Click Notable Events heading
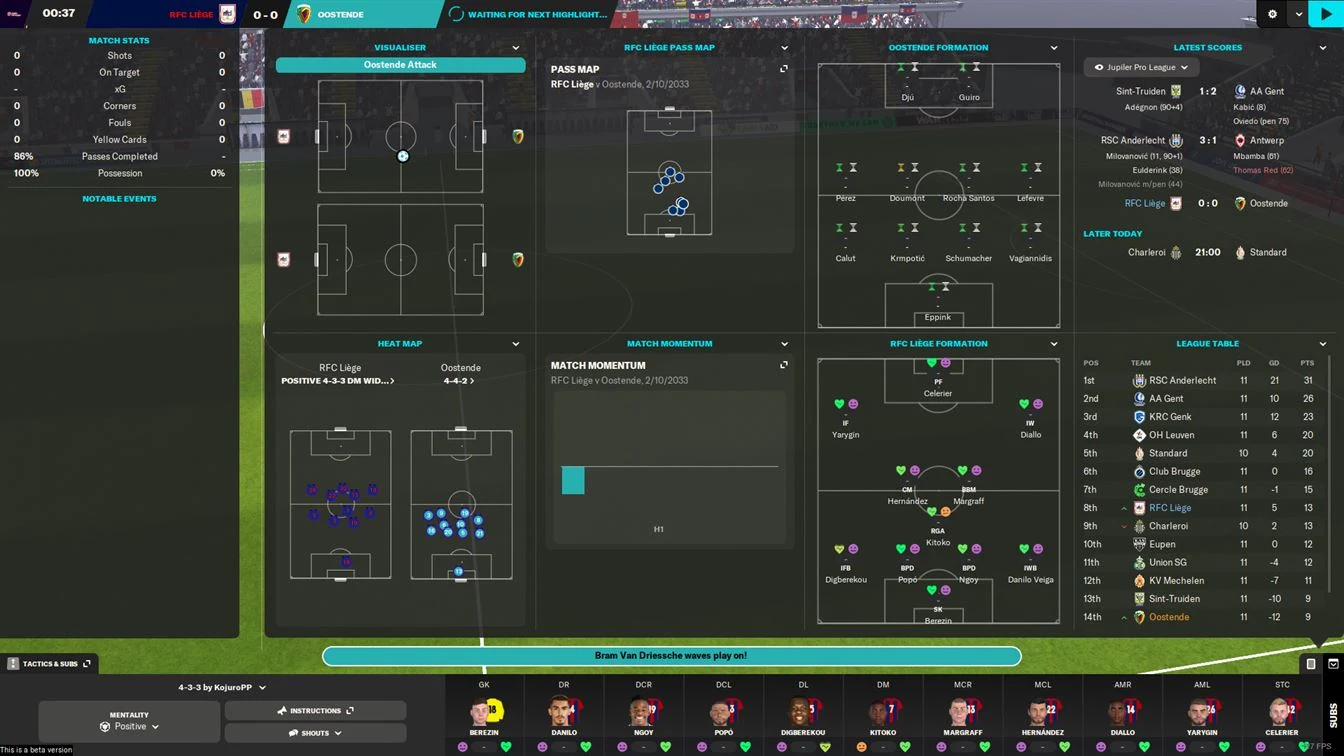 click(119, 199)
